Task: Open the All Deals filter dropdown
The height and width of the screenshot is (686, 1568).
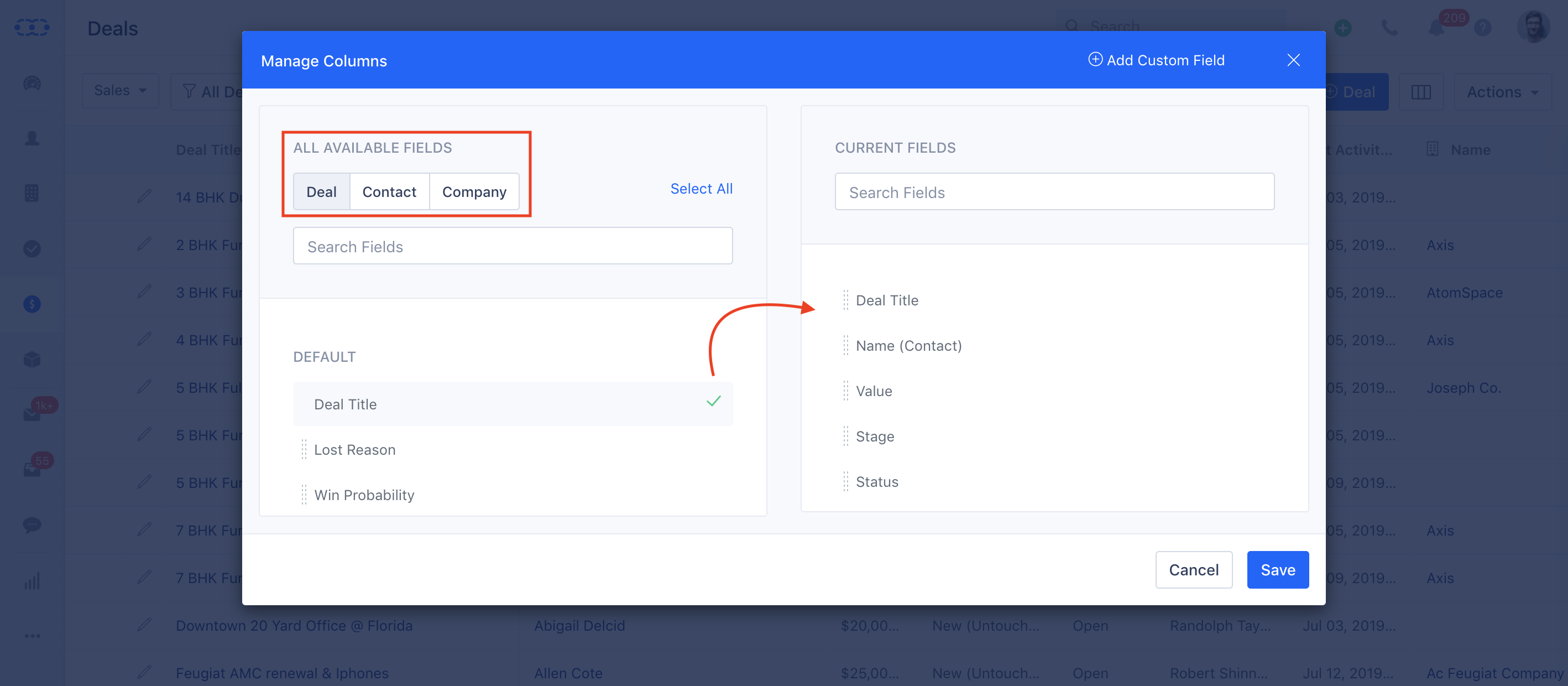Action: (x=207, y=92)
